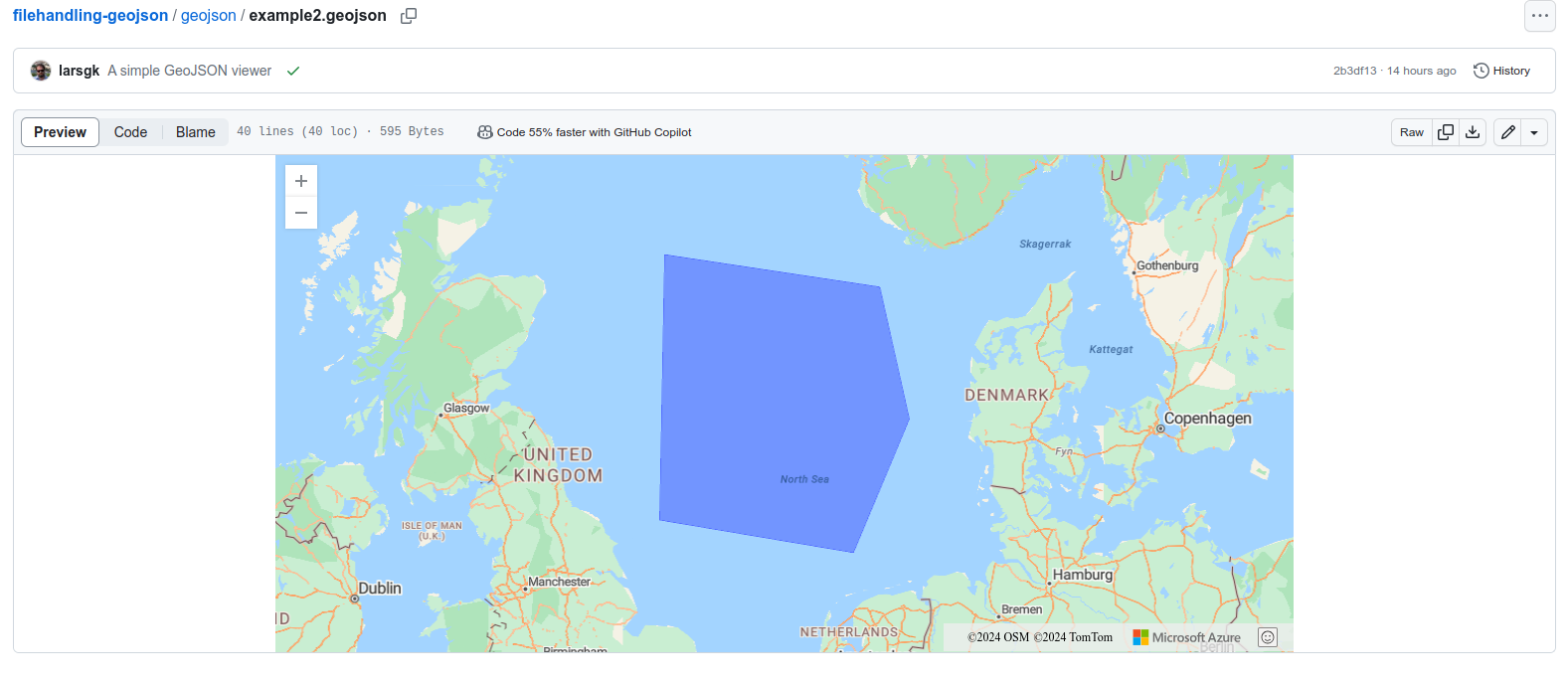1568x685 pixels.
Task: Expand the edit options dropdown arrow
Action: 1534,132
